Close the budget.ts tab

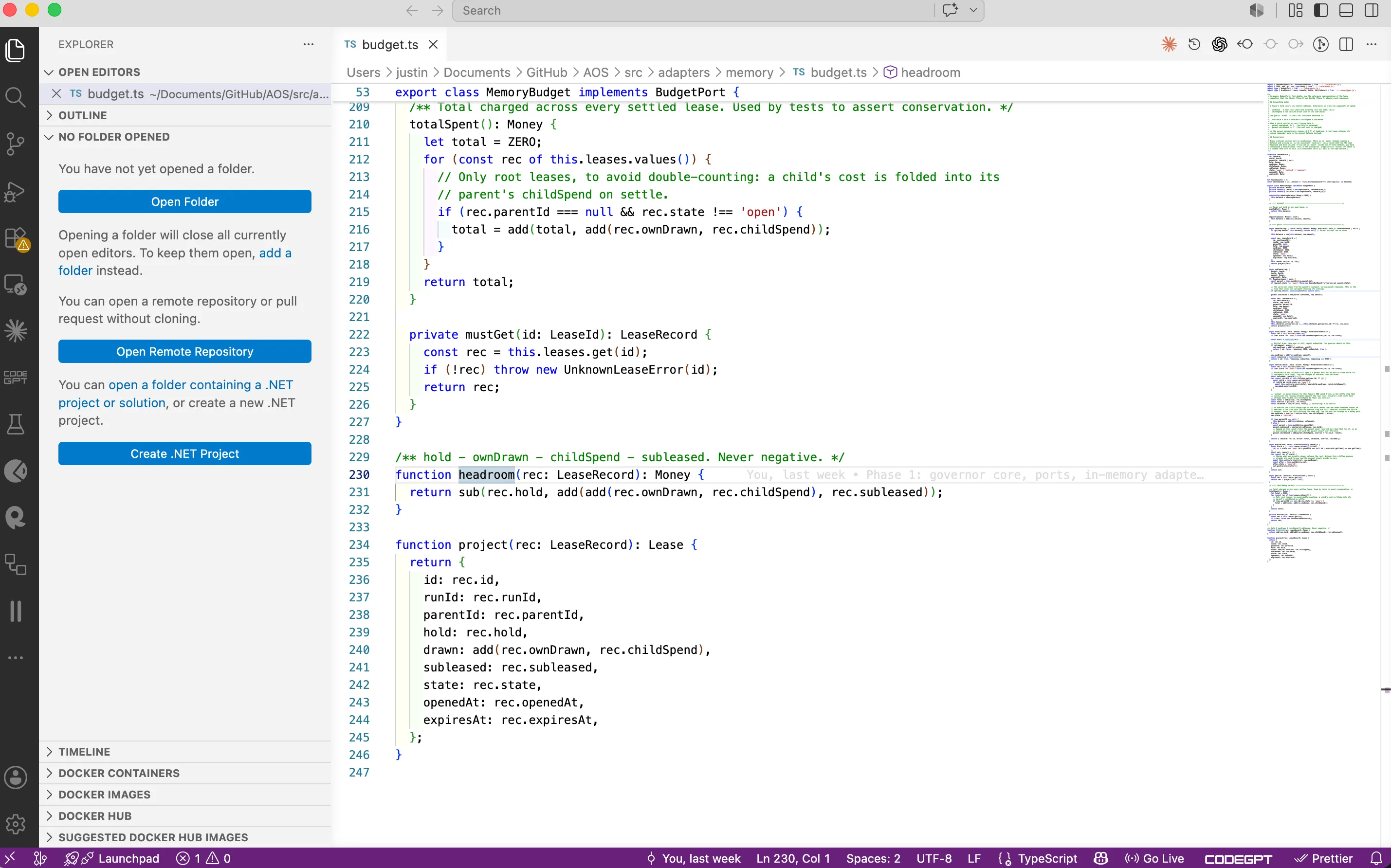point(434,44)
